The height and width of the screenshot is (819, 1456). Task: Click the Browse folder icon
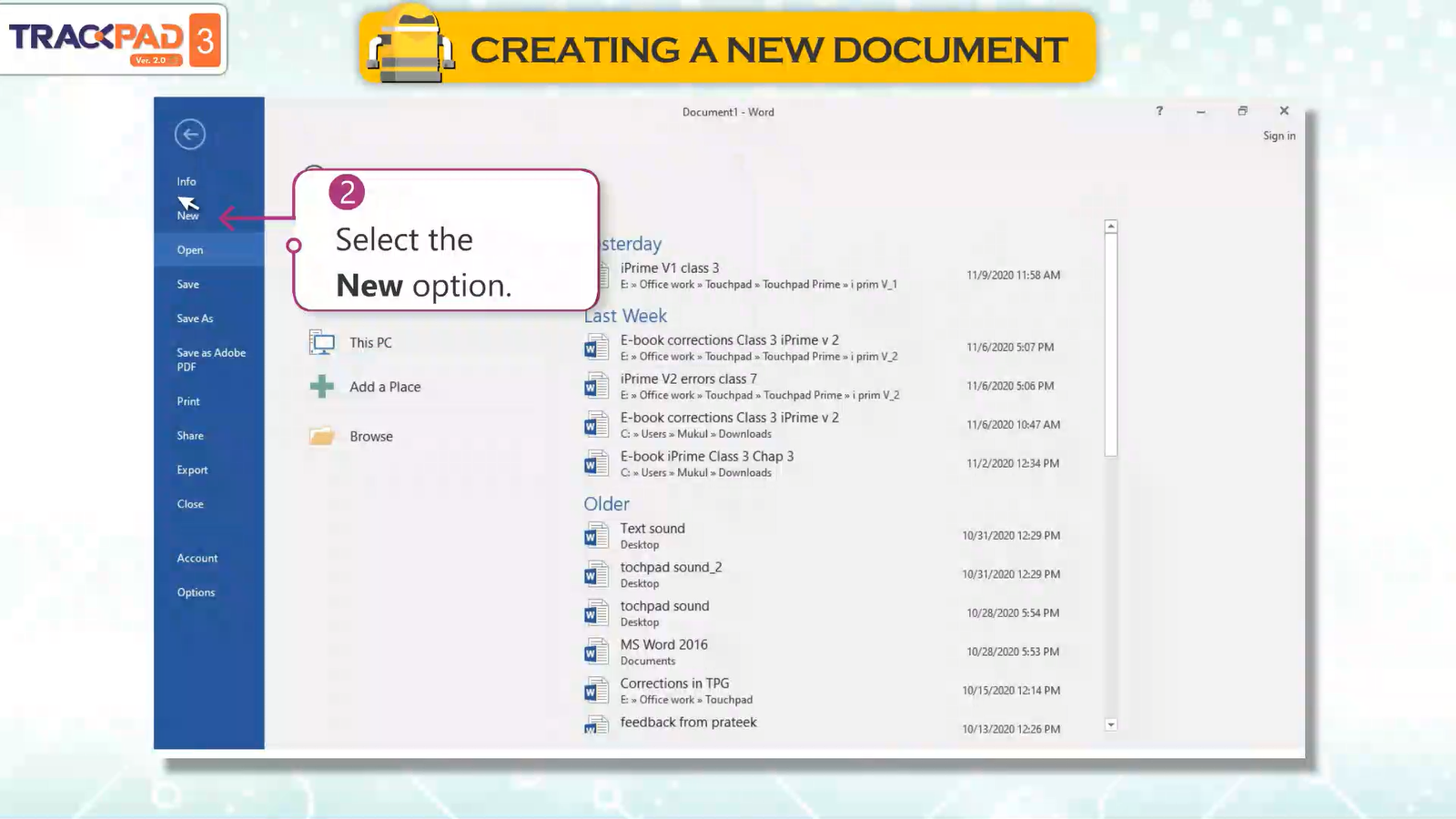click(x=322, y=437)
